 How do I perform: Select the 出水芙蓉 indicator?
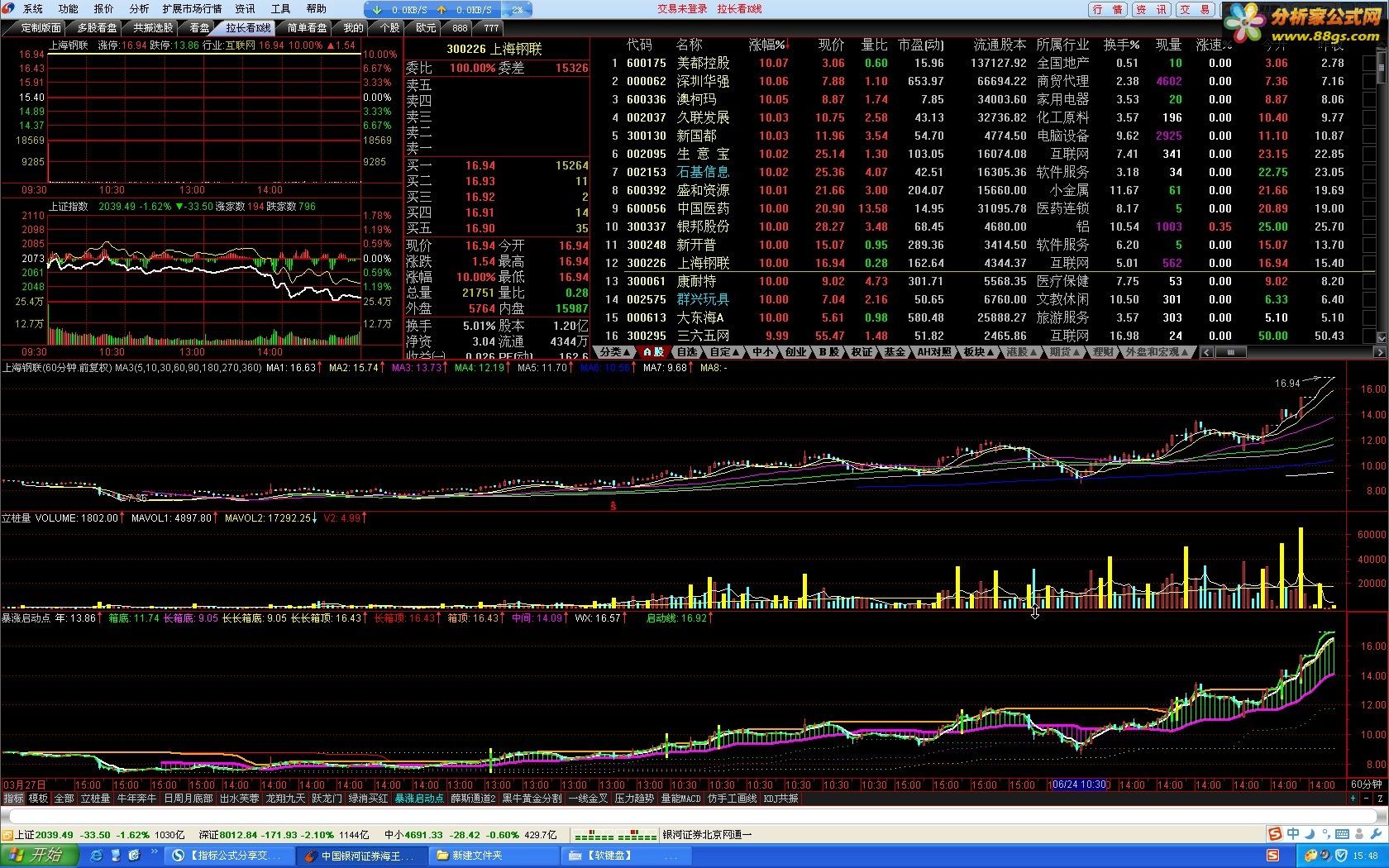coord(240,799)
